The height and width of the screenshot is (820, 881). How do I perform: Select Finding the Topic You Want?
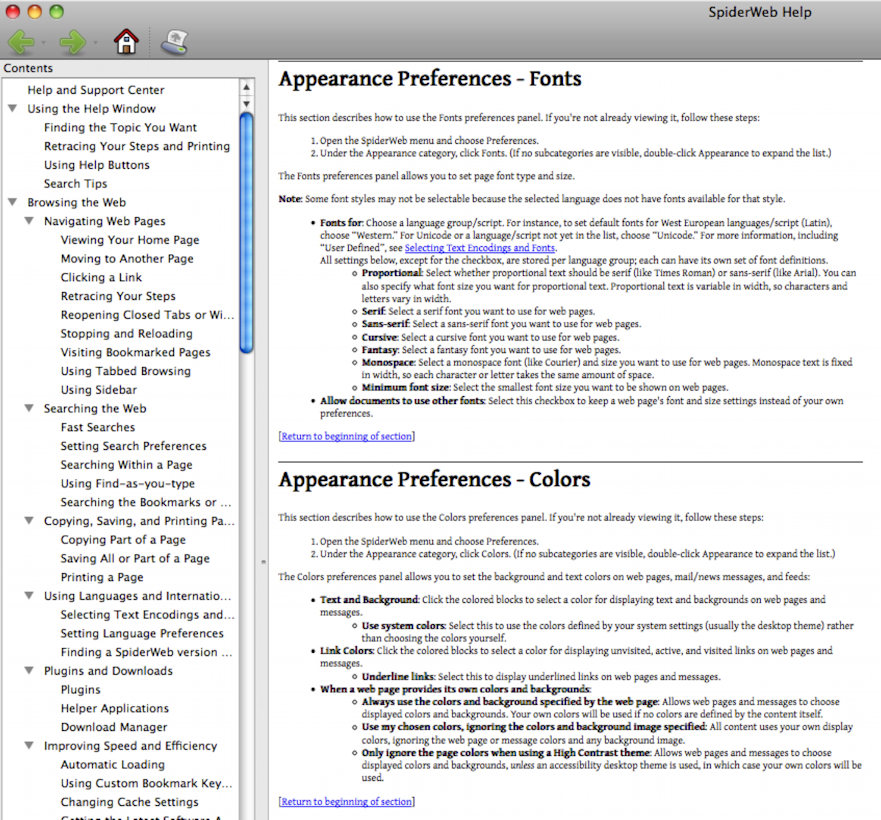120,128
